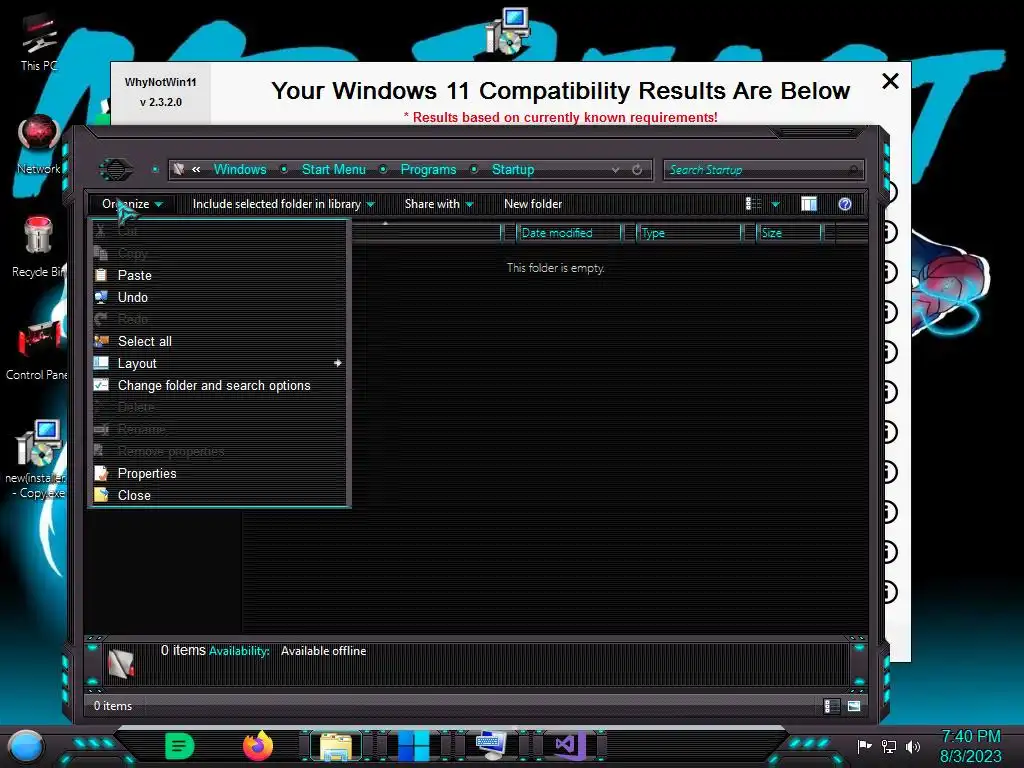The image size is (1024, 768).
Task: Open File Explorer from the taskbar
Action: coord(336,746)
